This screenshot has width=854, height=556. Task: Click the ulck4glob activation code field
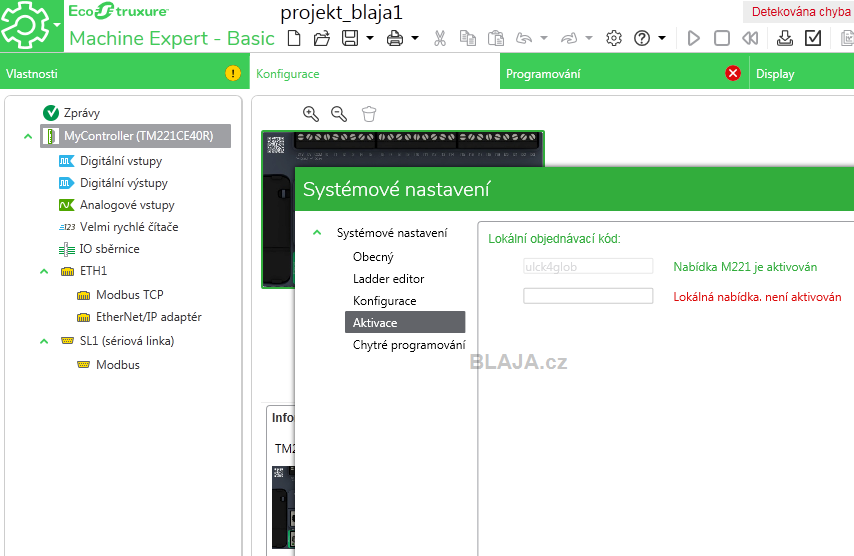click(x=588, y=266)
